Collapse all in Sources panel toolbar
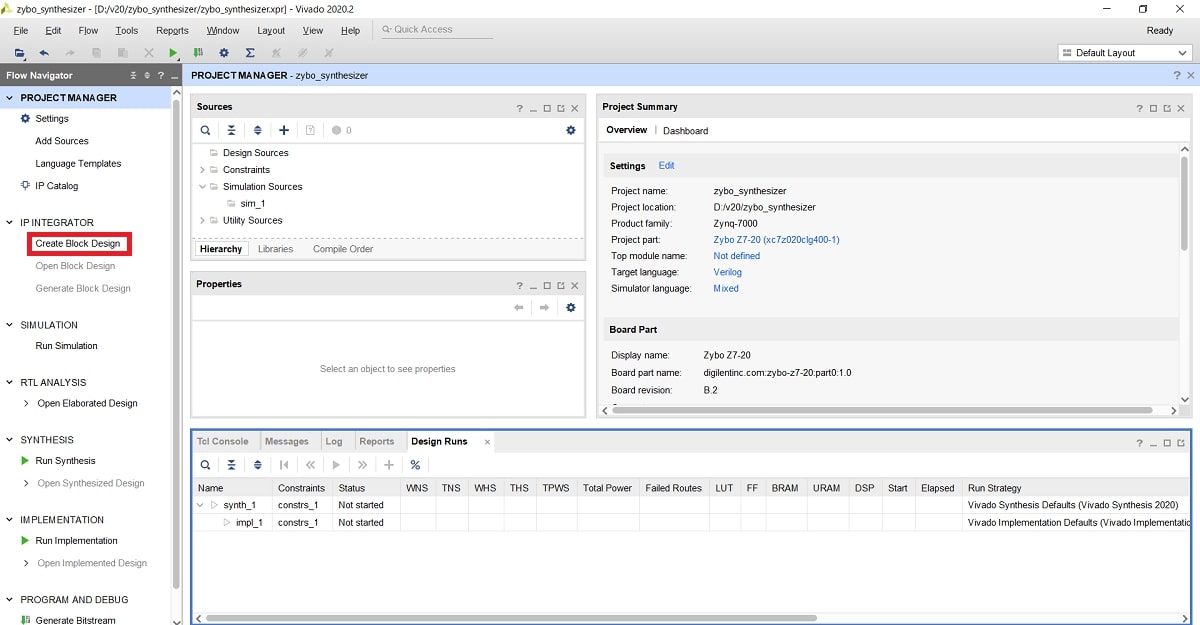 [231, 130]
